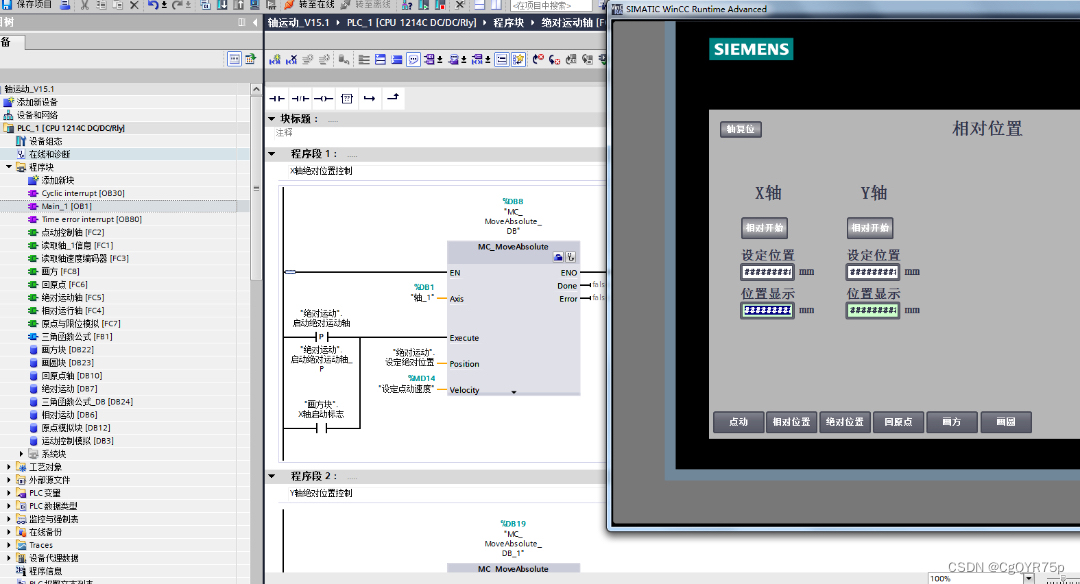
Task: Select 画圆块 [DB23] data block
Action: coord(68,362)
